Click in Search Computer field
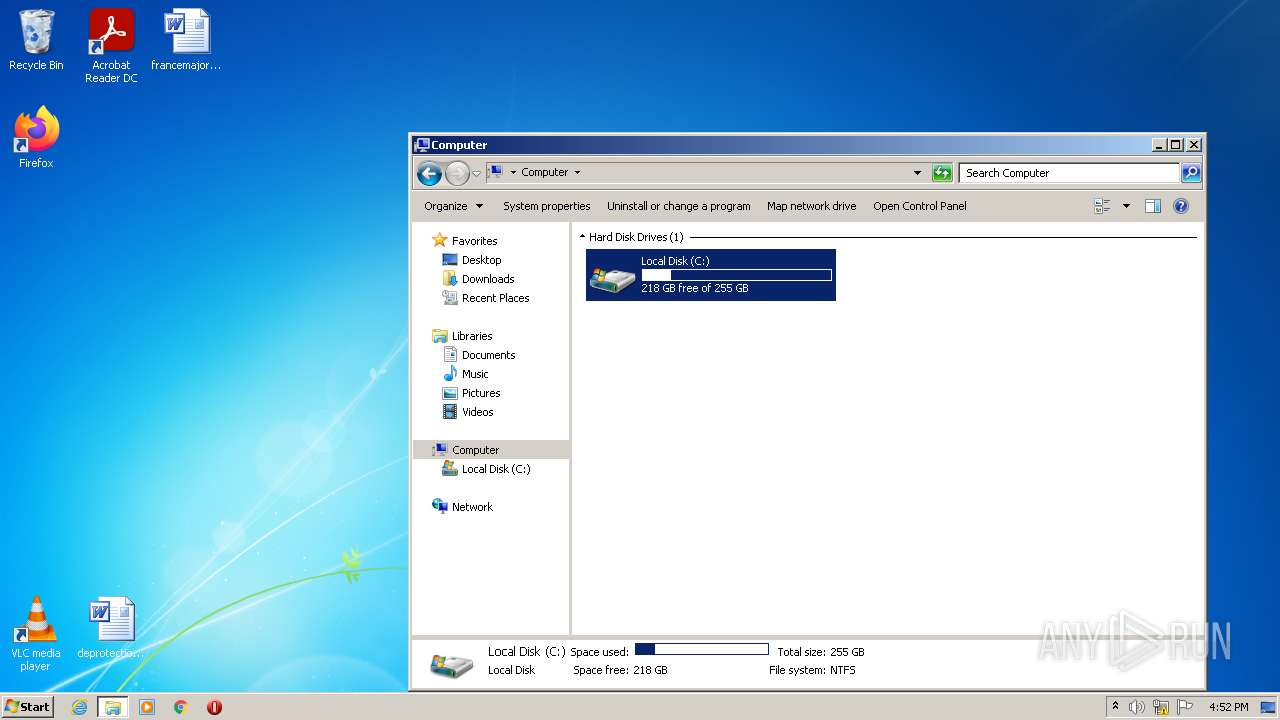1280x720 pixels. 1068,173
